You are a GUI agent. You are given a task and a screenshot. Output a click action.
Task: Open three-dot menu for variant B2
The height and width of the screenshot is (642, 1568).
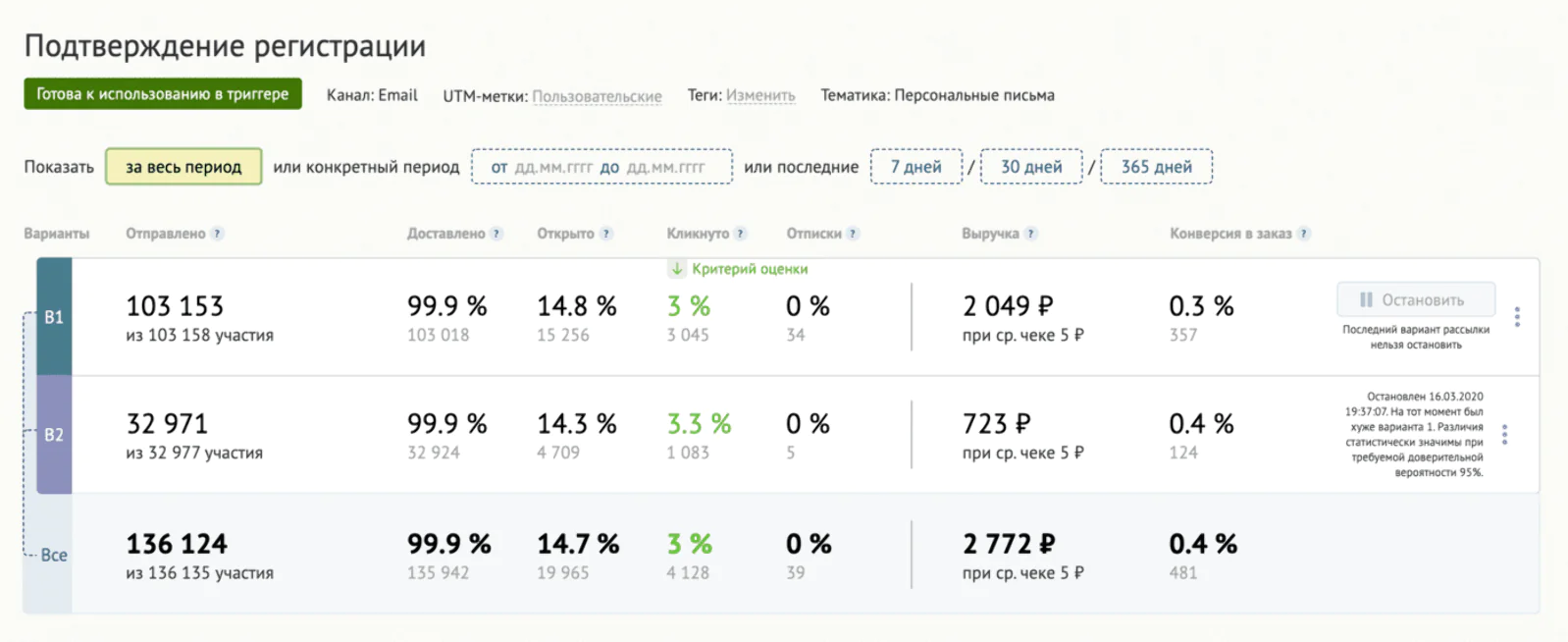1504,435
